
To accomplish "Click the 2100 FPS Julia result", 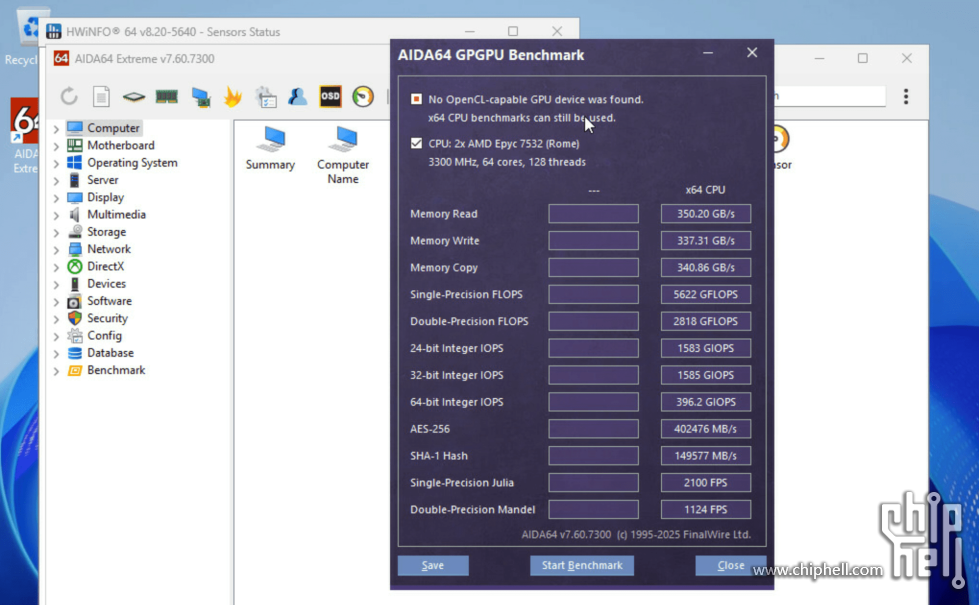I will click(706, 483).
